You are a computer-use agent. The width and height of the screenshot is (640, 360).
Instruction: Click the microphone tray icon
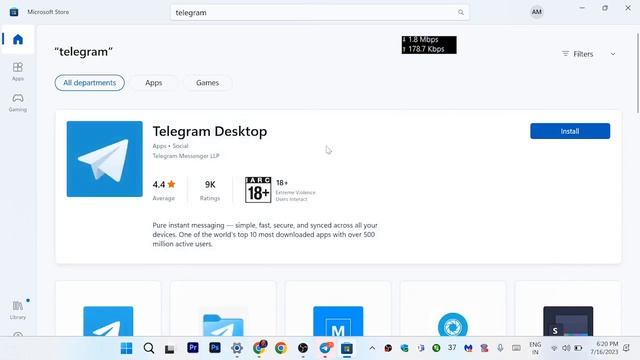click(500, 348)
